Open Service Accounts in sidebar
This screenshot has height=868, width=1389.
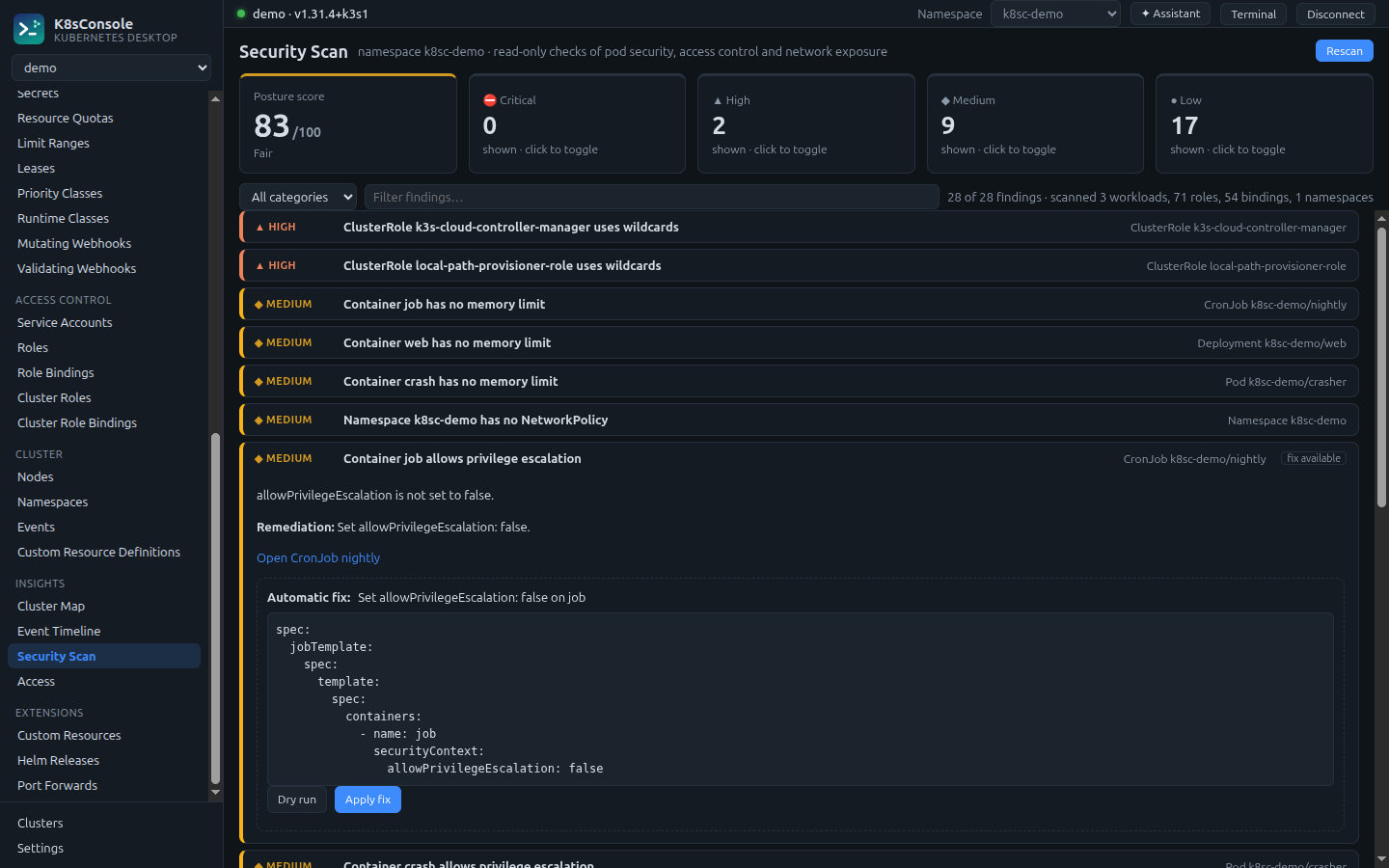point(104,322)
